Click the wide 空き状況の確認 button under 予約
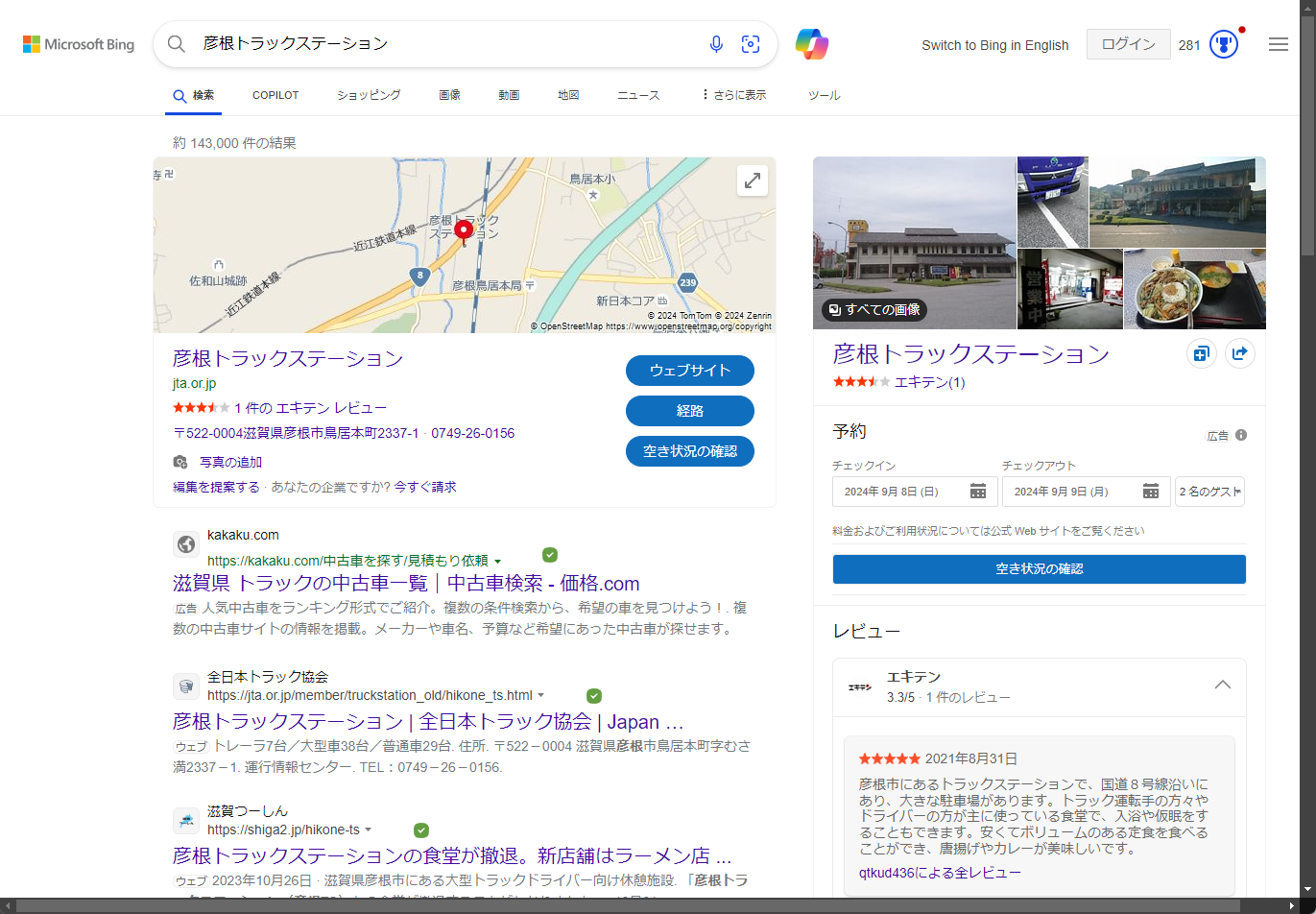Screen dimensions: 1316x914 point(1040,569)
